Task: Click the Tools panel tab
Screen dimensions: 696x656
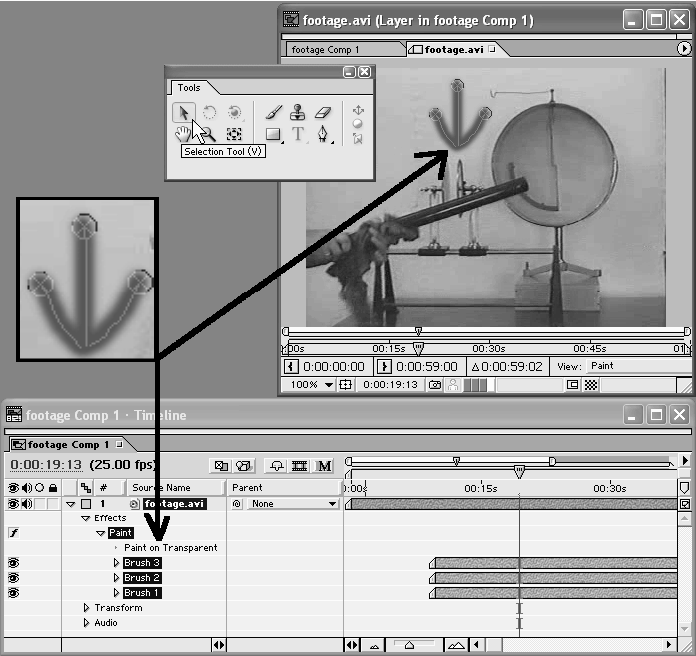Action: (x=189, y=88)
